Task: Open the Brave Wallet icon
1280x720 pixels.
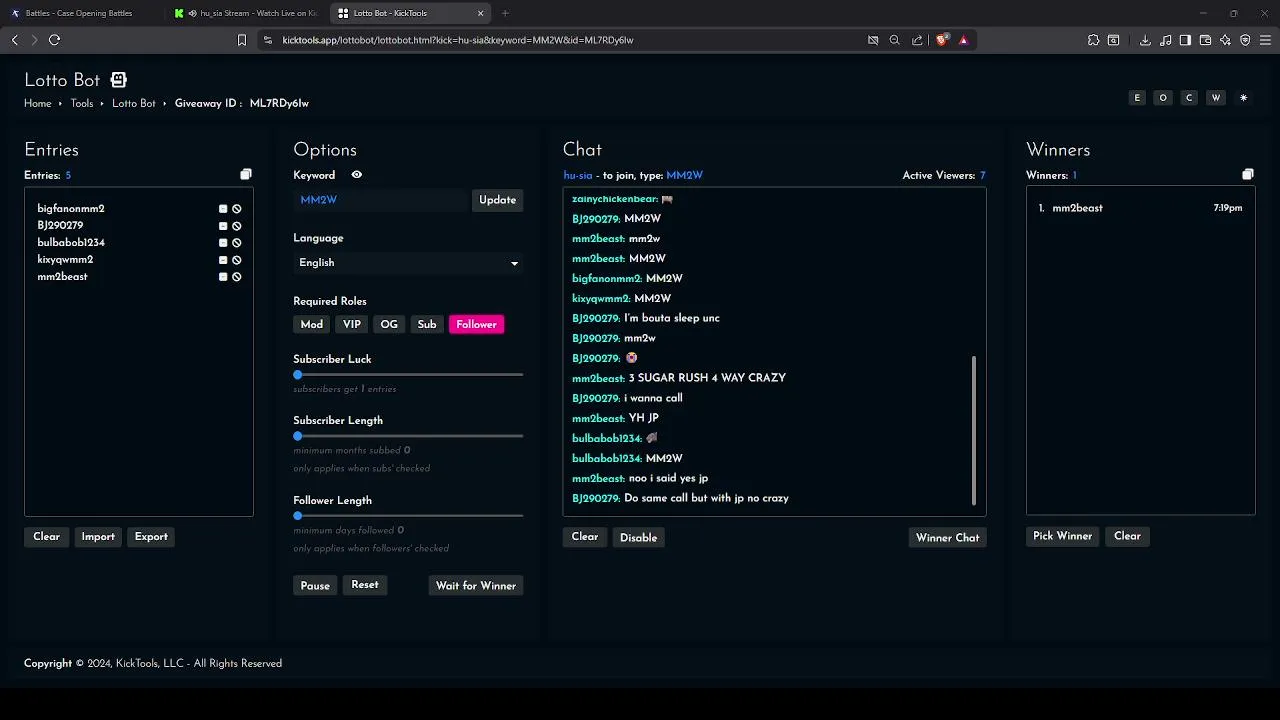Action: coord(1205,40)
